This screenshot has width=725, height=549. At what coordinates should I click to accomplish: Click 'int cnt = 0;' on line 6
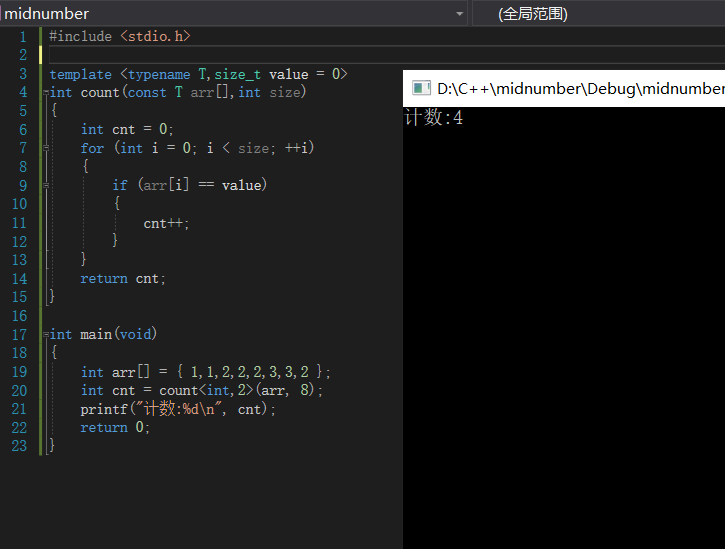point(127,129)
